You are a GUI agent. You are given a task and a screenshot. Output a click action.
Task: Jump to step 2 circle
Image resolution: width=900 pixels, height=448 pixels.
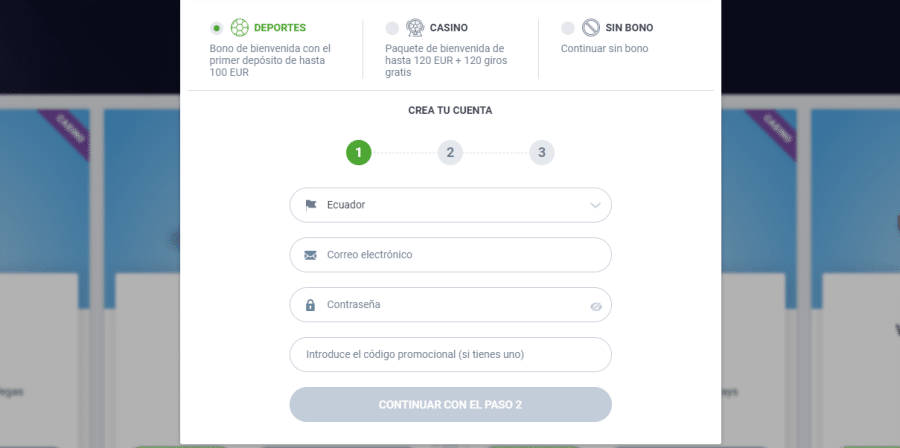coord(450,153)
